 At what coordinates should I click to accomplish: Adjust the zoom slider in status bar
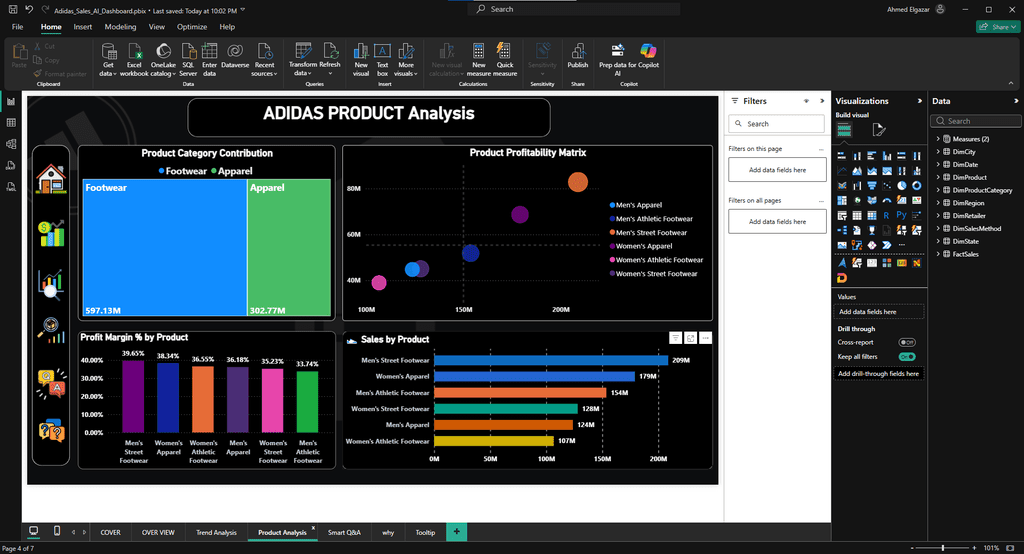942,547
